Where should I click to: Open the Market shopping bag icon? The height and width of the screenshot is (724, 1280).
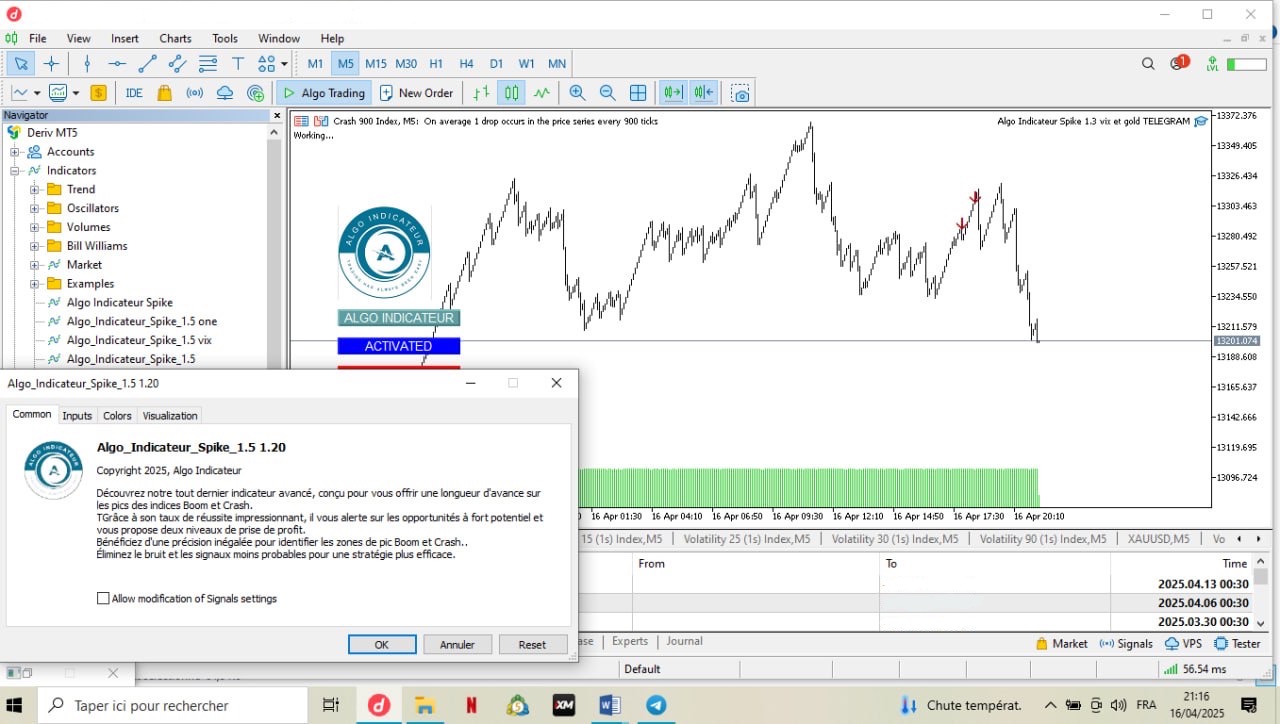[x=164, y=93]
